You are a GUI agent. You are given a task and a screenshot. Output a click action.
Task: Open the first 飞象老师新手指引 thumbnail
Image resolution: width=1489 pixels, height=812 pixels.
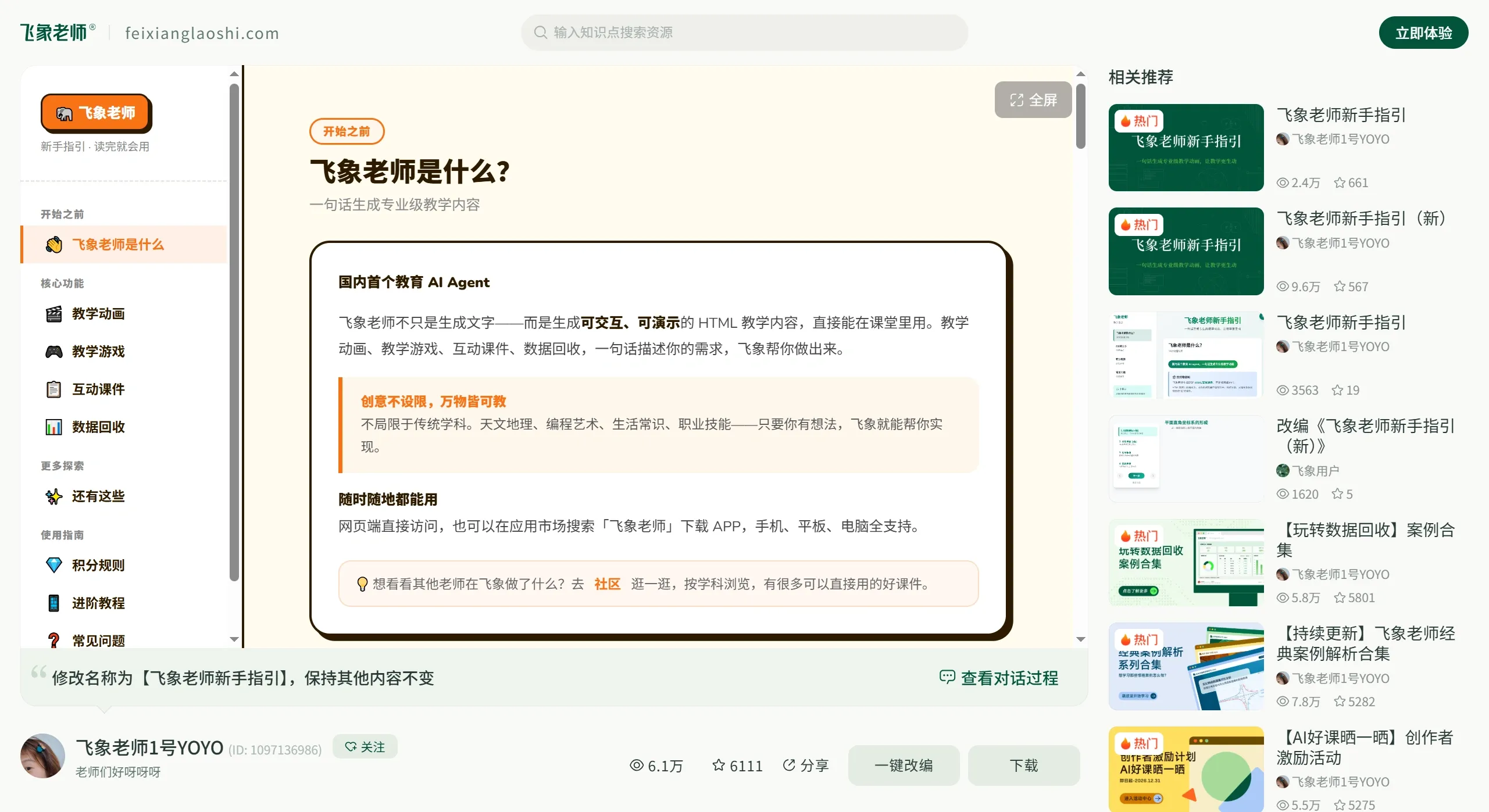(x=1186, y=148)
